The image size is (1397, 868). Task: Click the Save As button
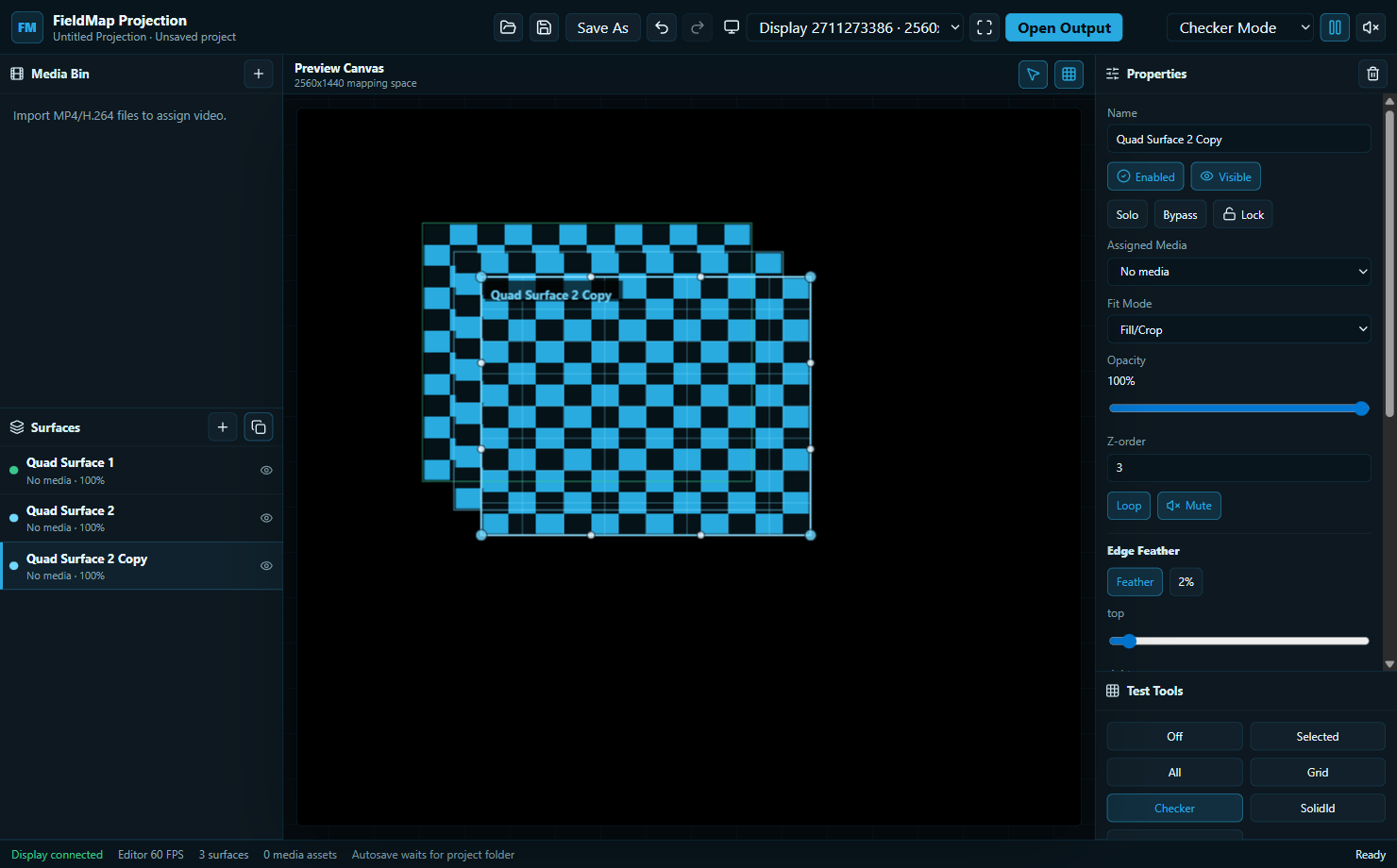point(603,27)
